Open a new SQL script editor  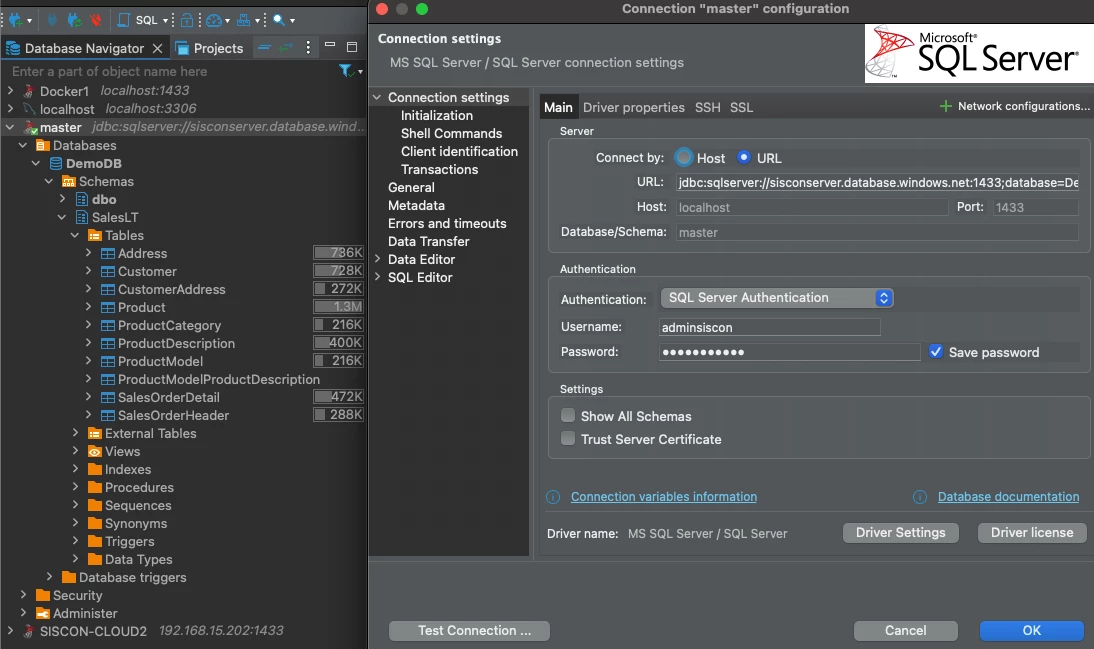point(137,20)
